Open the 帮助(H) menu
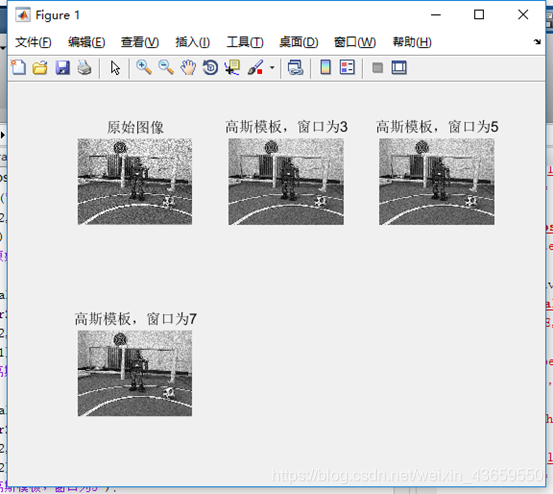 [412, 42]
